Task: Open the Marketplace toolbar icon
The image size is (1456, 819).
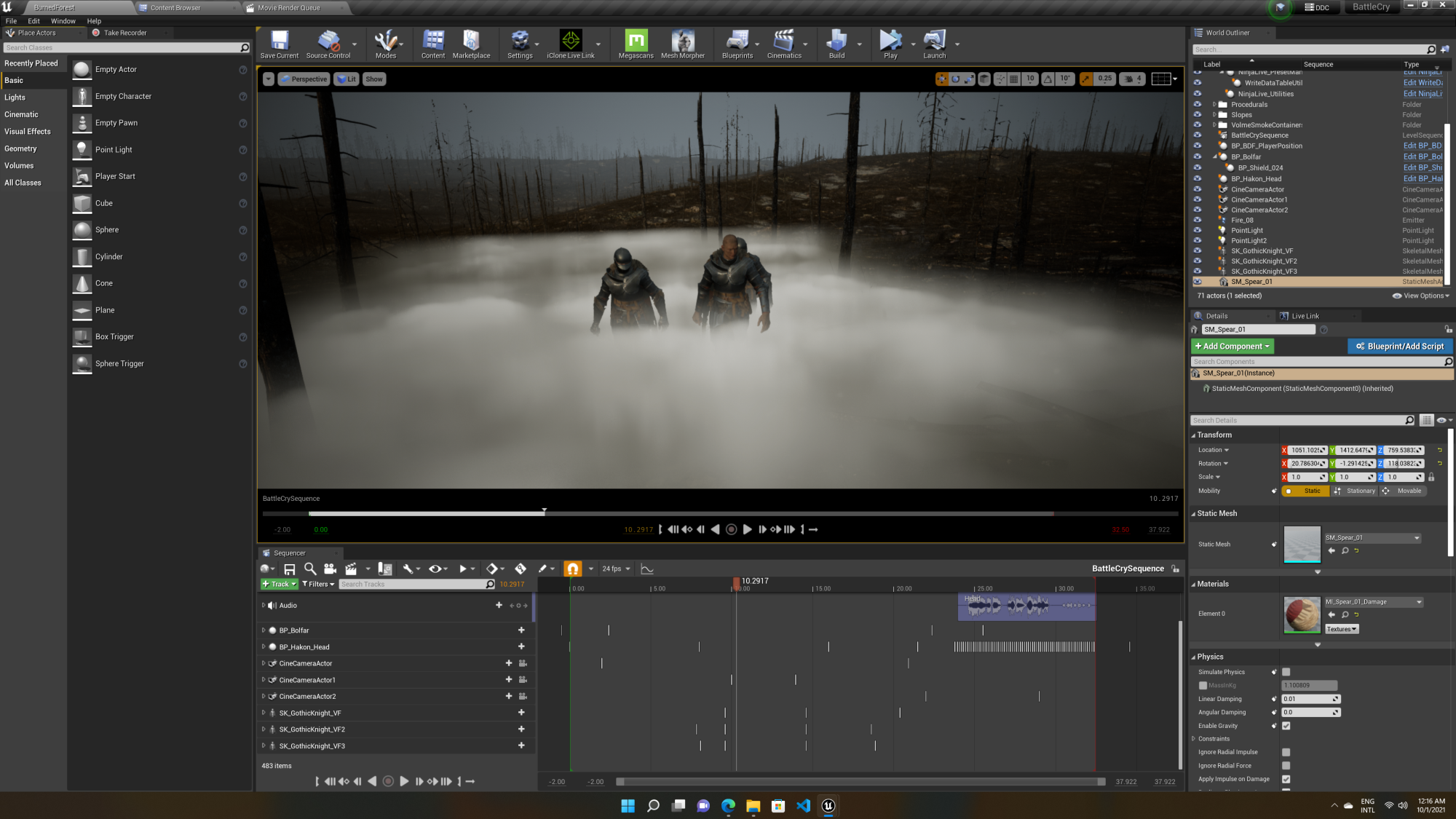Action: tap(471, 44)
